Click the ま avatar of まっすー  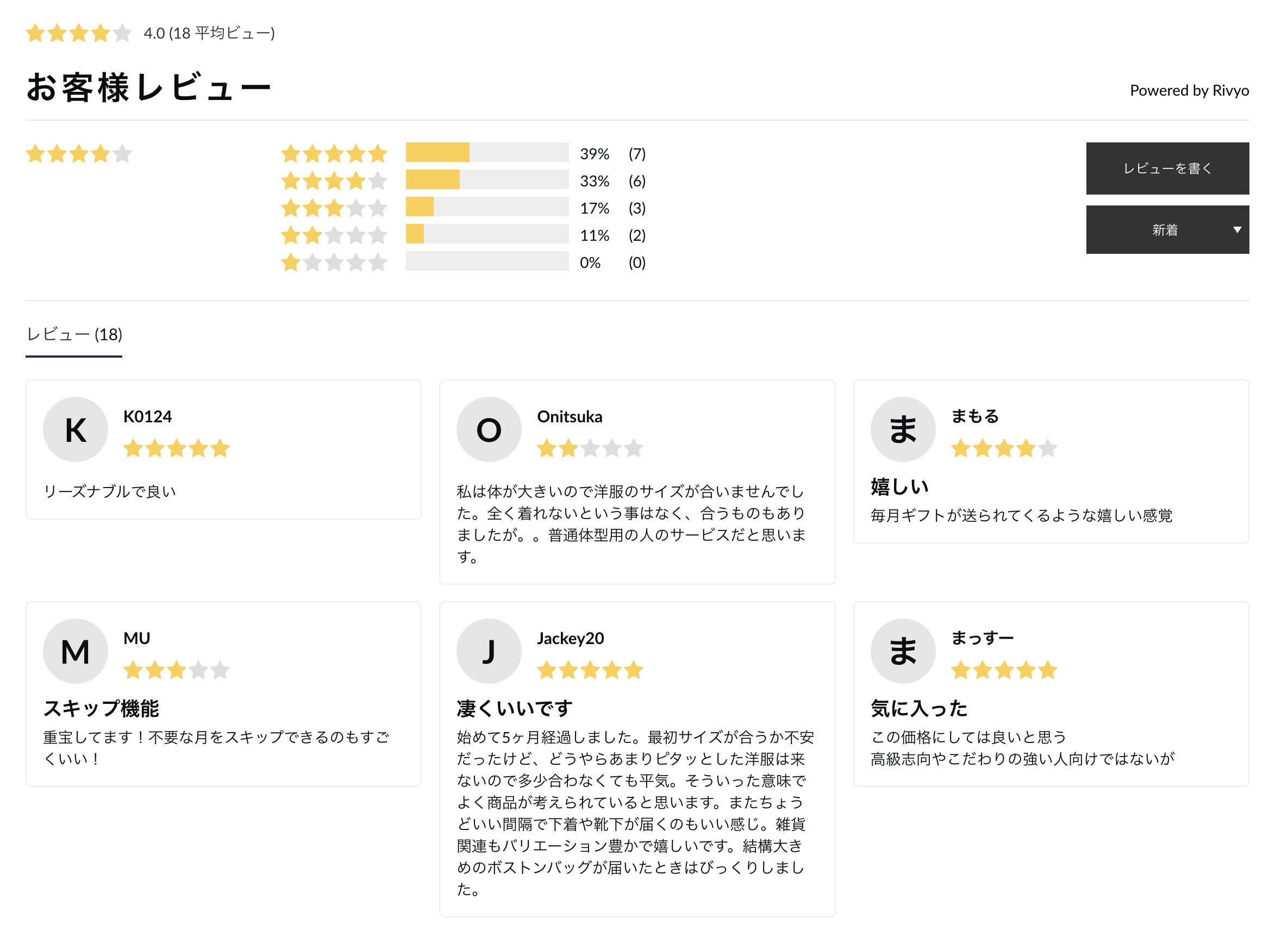[x=902, y=651]
